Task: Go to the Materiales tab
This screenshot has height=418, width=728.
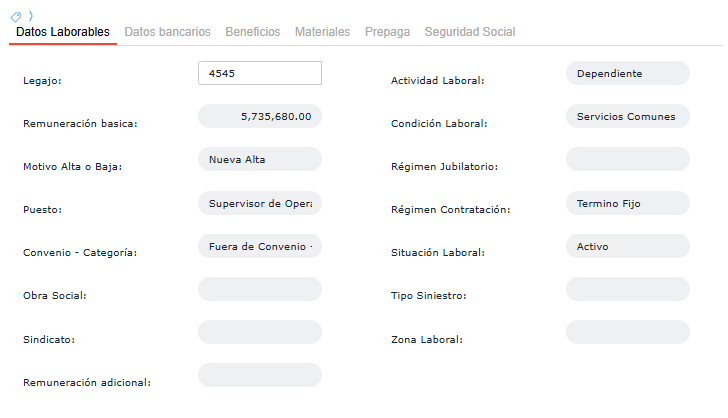Action: (x=322, y=32)
